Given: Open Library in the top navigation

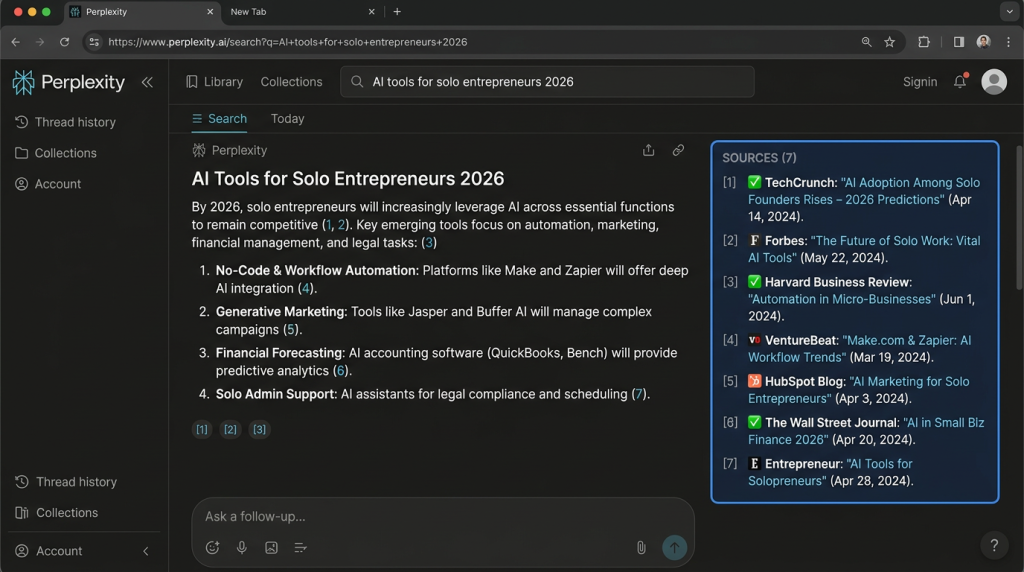Looking at the screenshot, I should pyautogui.click(x=214, y=82).
